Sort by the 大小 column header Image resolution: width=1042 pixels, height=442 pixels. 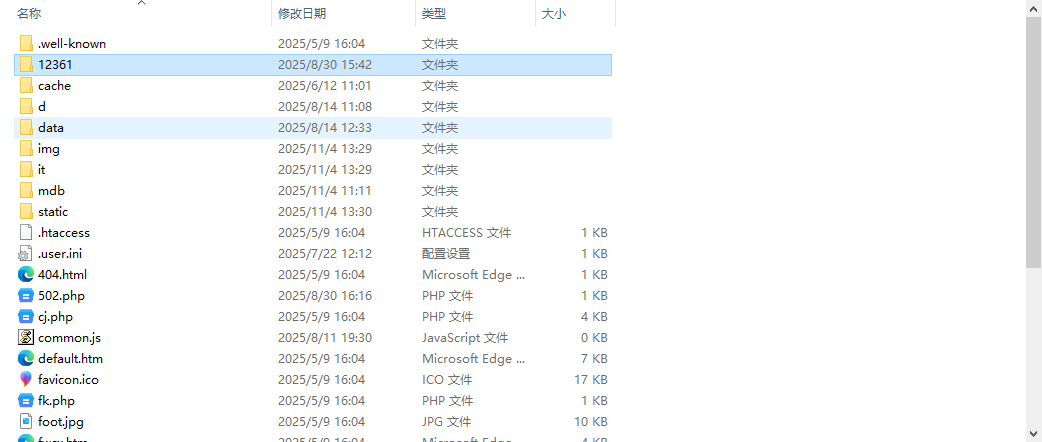tap(554, 14)
